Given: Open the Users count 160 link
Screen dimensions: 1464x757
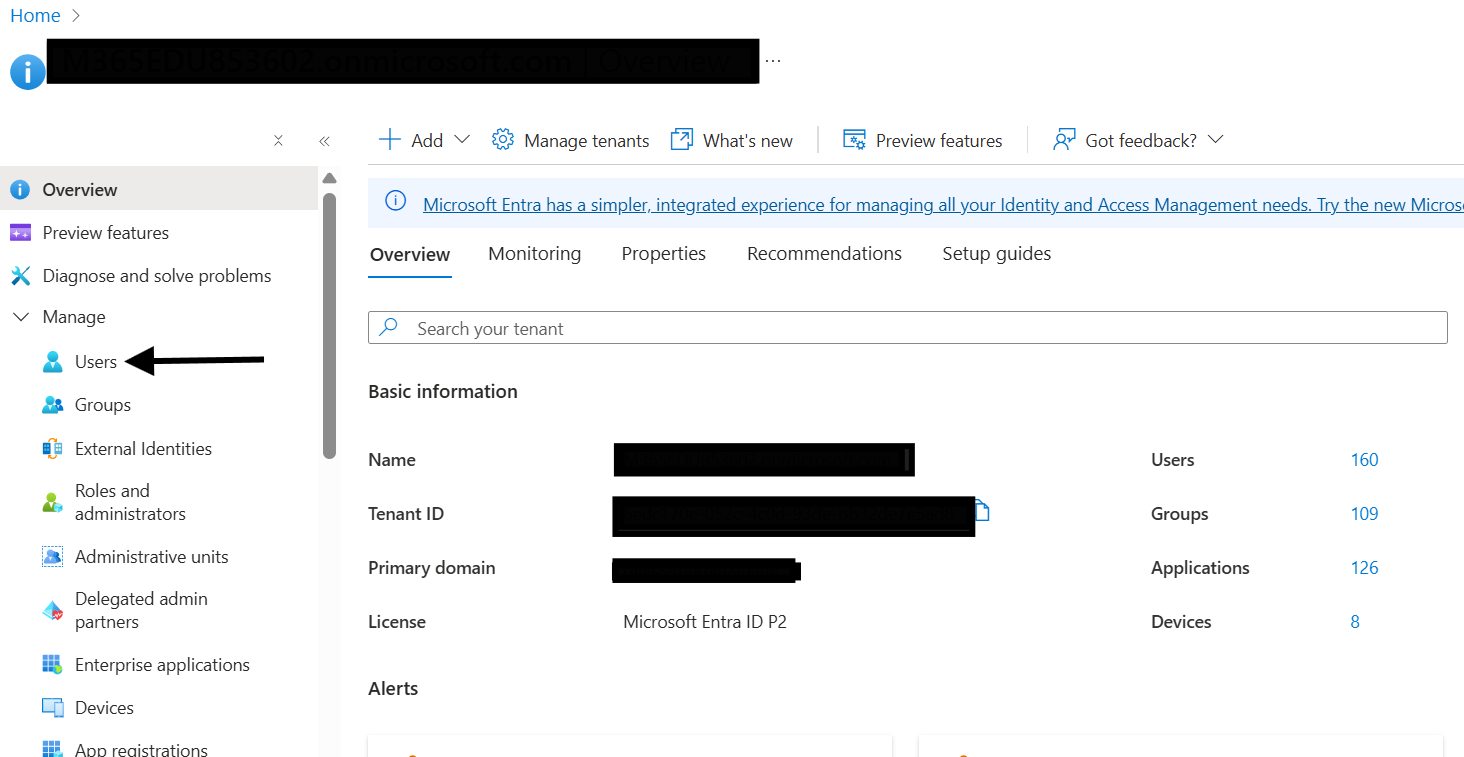Looking at the screenshot, I should coord(1364,460).
